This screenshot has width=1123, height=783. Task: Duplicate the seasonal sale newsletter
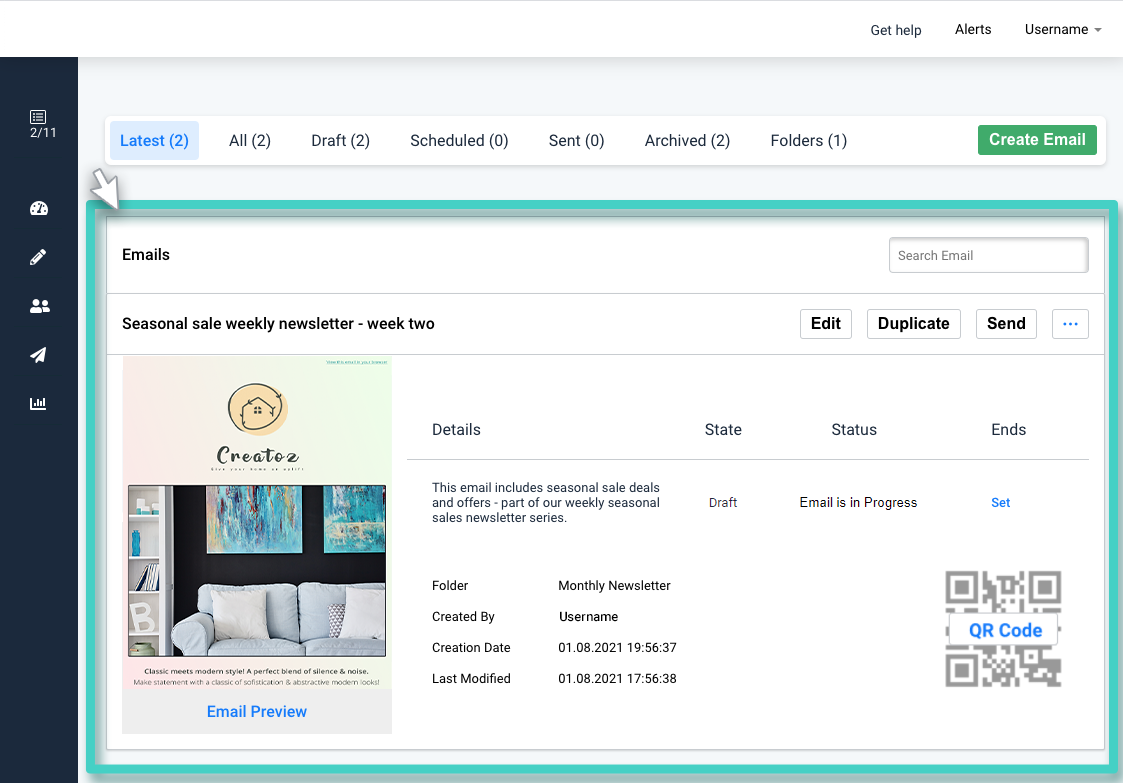914,324
